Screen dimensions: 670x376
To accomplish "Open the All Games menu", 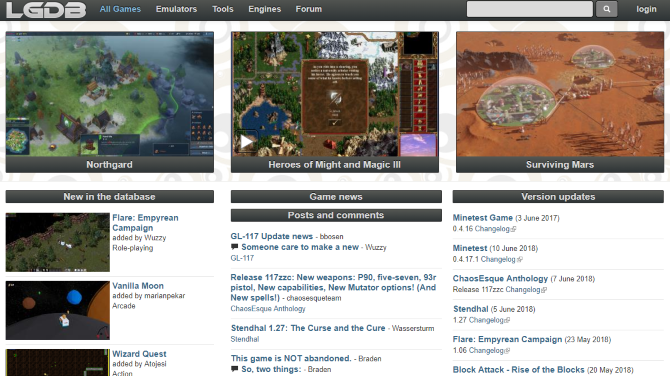I will click(x=120, y=9).
